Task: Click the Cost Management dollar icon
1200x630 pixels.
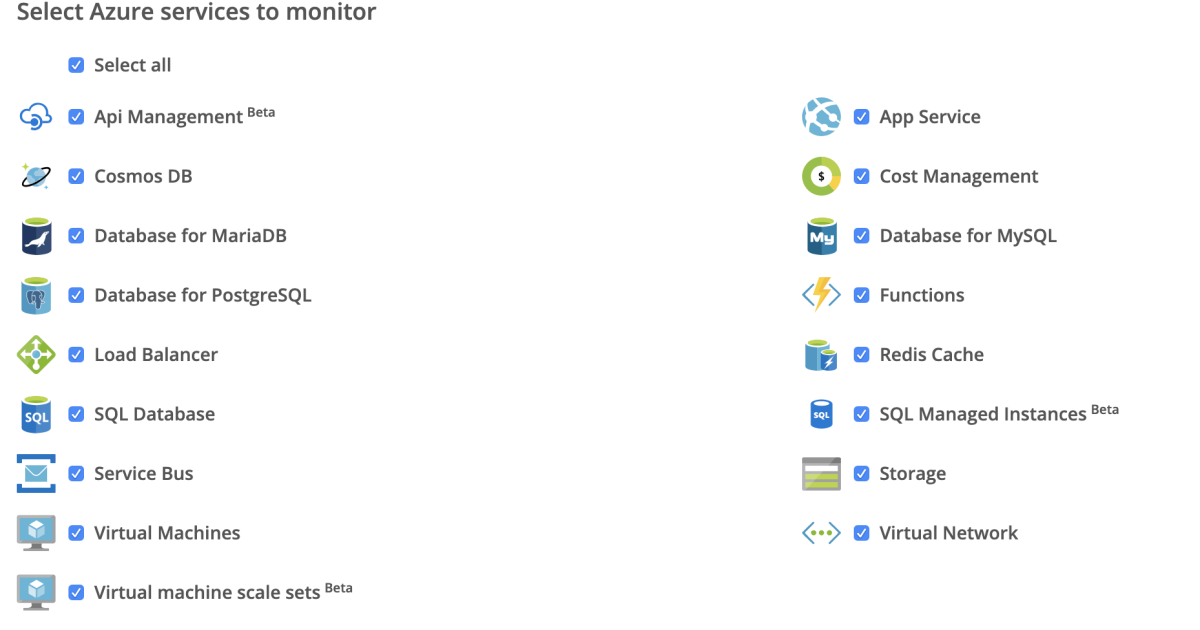Action: tap(821, 177)
